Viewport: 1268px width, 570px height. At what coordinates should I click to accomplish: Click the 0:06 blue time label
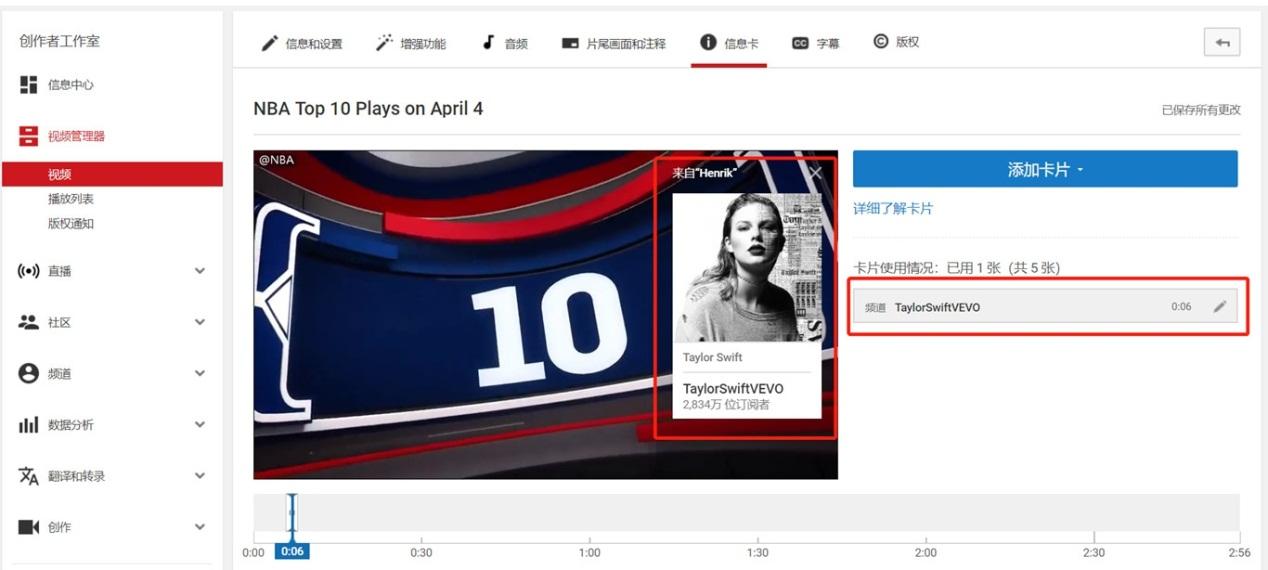tap(292, 551)
